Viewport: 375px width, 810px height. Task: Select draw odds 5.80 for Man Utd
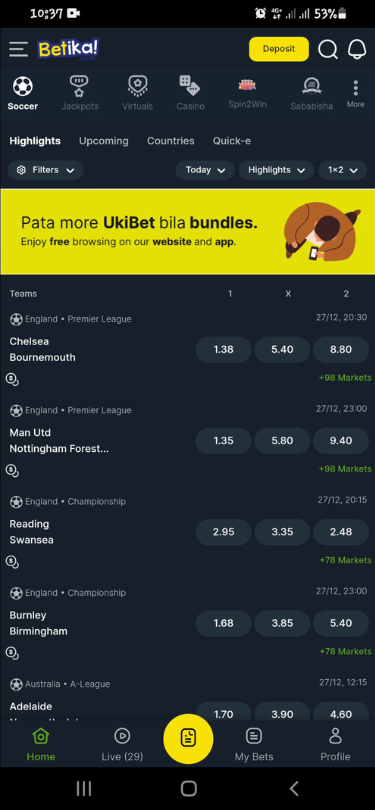[282, 441]
